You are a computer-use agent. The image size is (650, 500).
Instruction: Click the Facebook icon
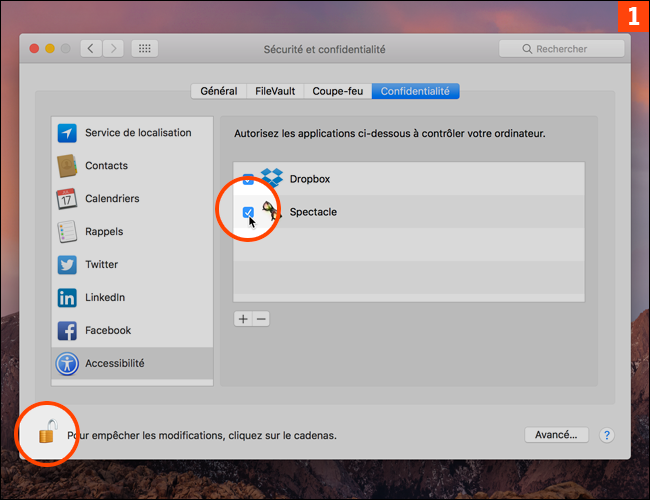tap(67, 330)
